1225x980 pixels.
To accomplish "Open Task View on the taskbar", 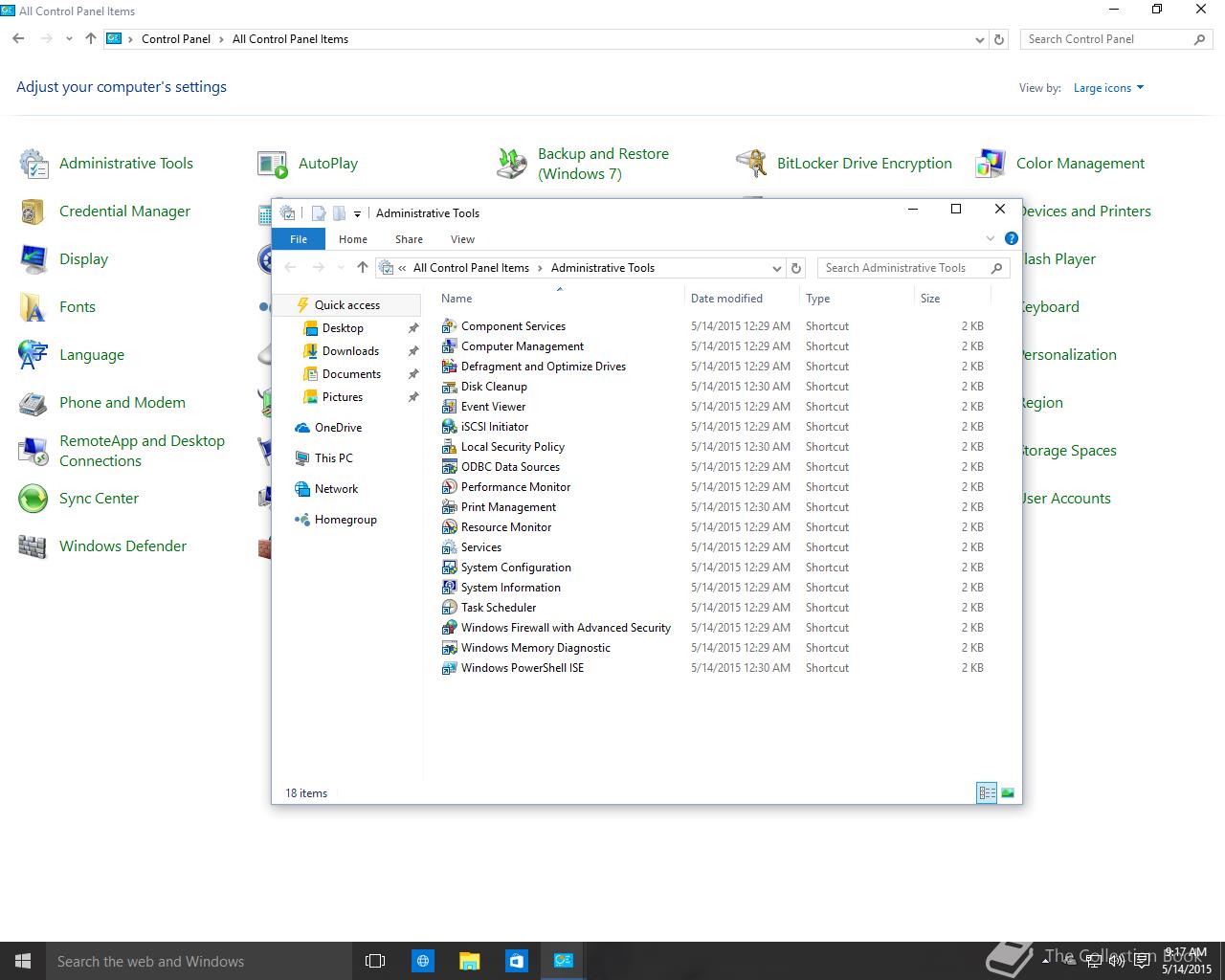I will (375, 961).
